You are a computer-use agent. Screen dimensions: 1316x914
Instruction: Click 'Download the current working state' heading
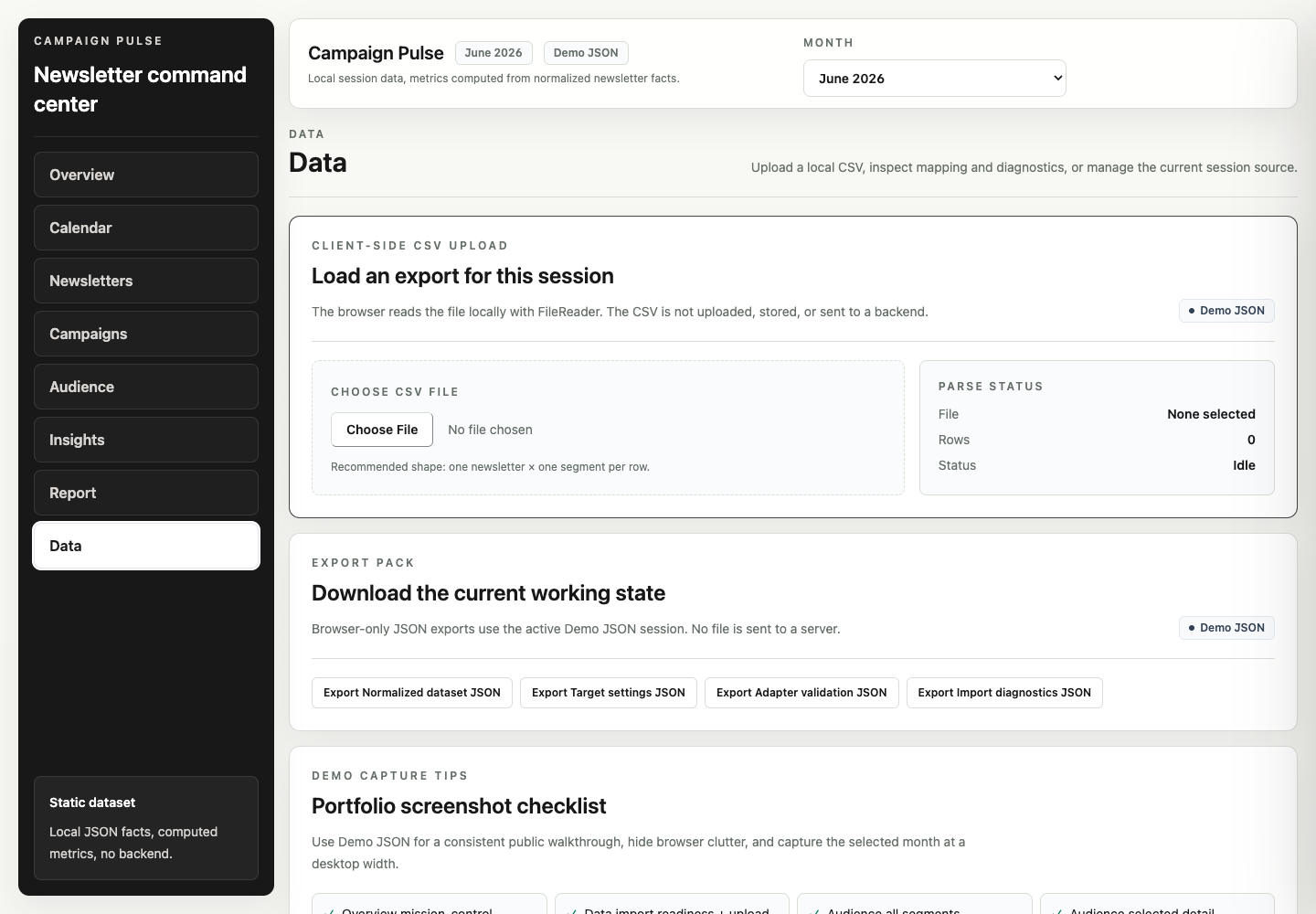(488, 593)
